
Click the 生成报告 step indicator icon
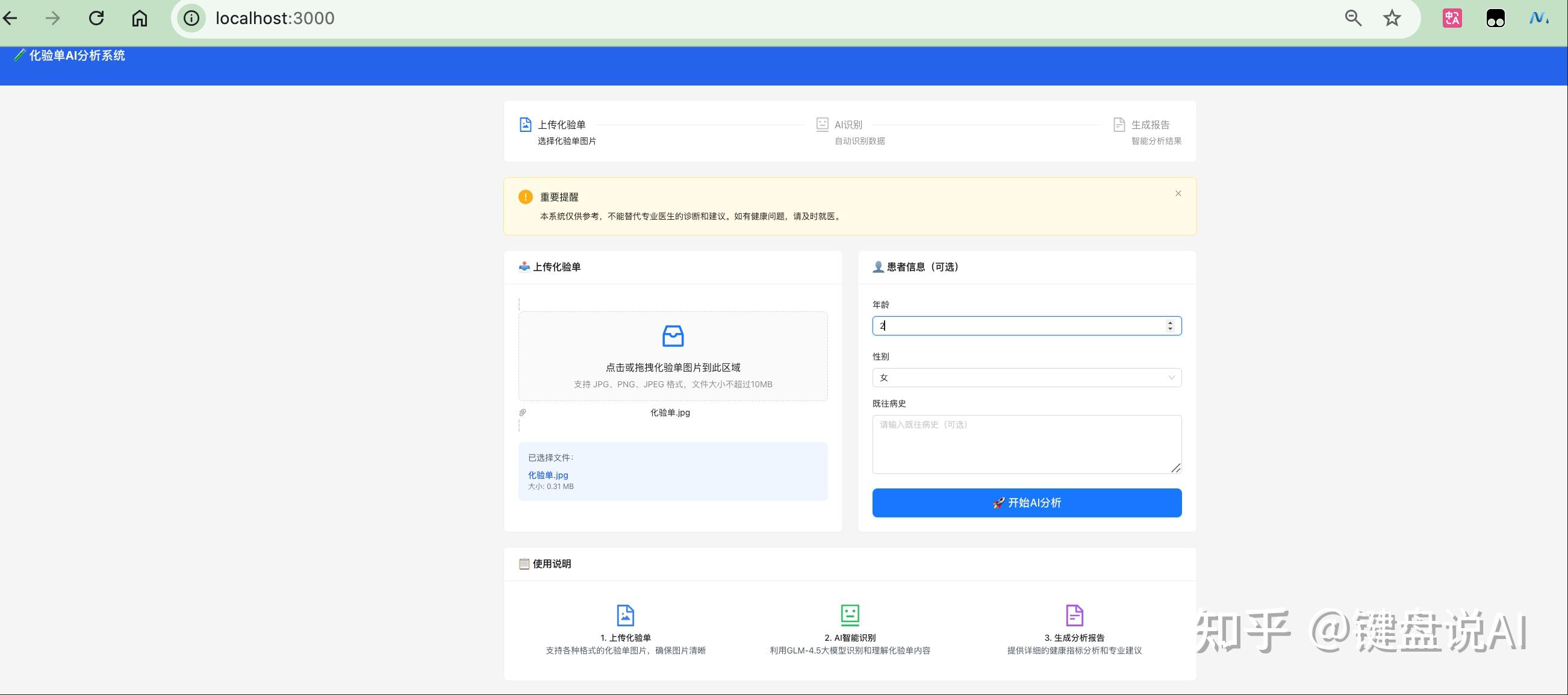[x=1119, y=124]
